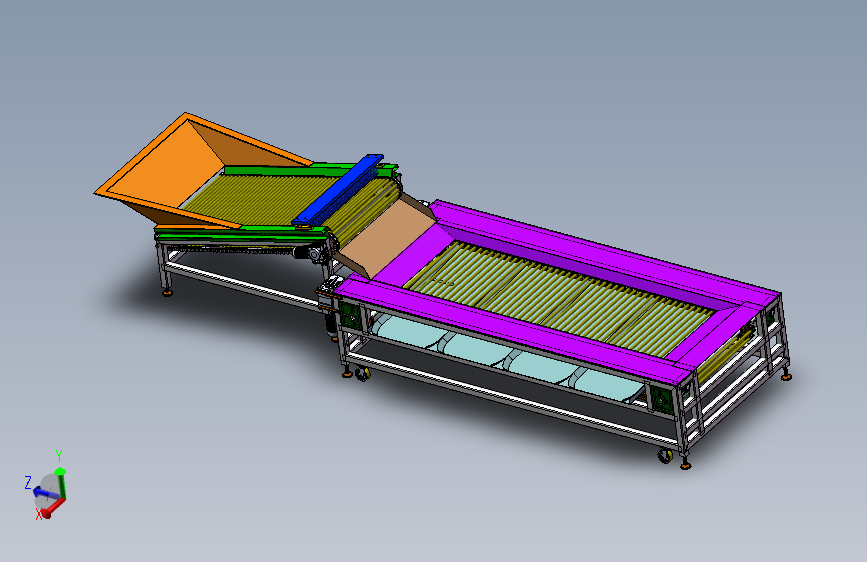Image resolution: width=867 pixels, height=562 pixels.
Task: Select the yellow rollers inside the magenta frame
Action: click(x=558, y=299)
